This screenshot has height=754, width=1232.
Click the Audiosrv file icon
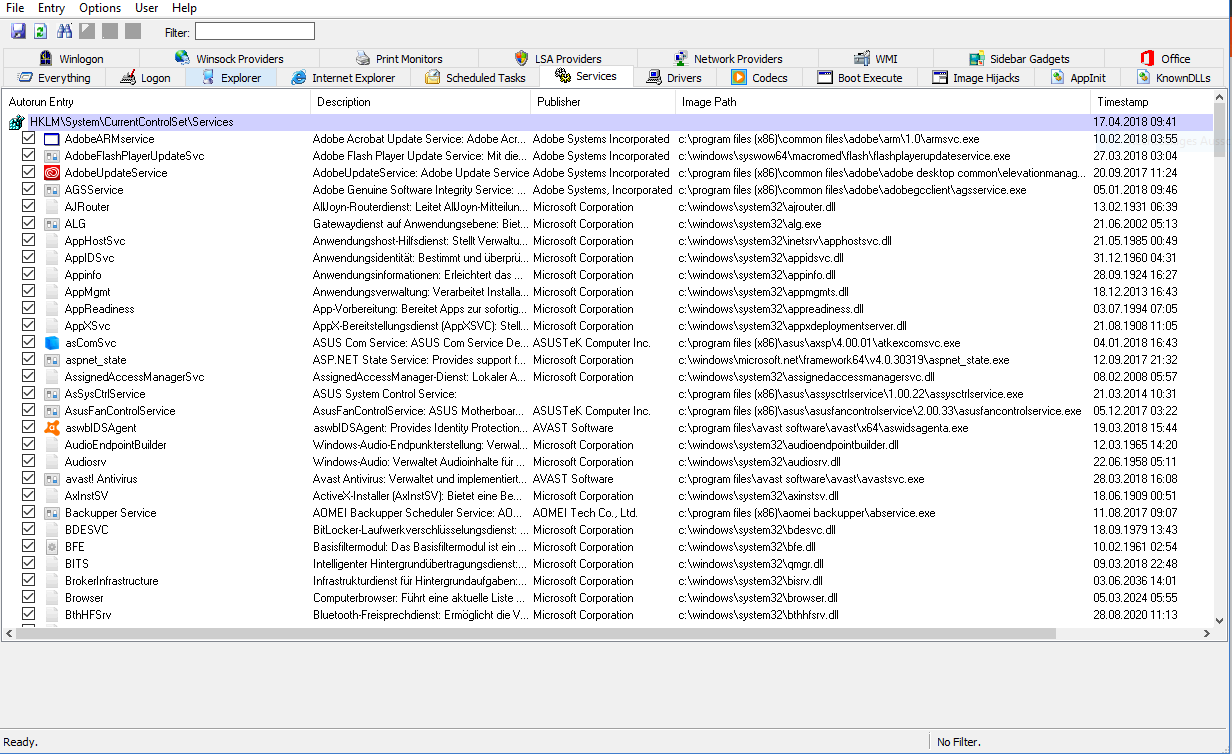tap(52, 462)
